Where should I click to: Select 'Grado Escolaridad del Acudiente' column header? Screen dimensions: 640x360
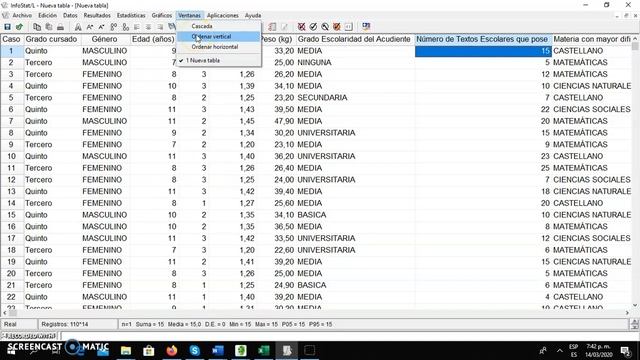[354, 39]
